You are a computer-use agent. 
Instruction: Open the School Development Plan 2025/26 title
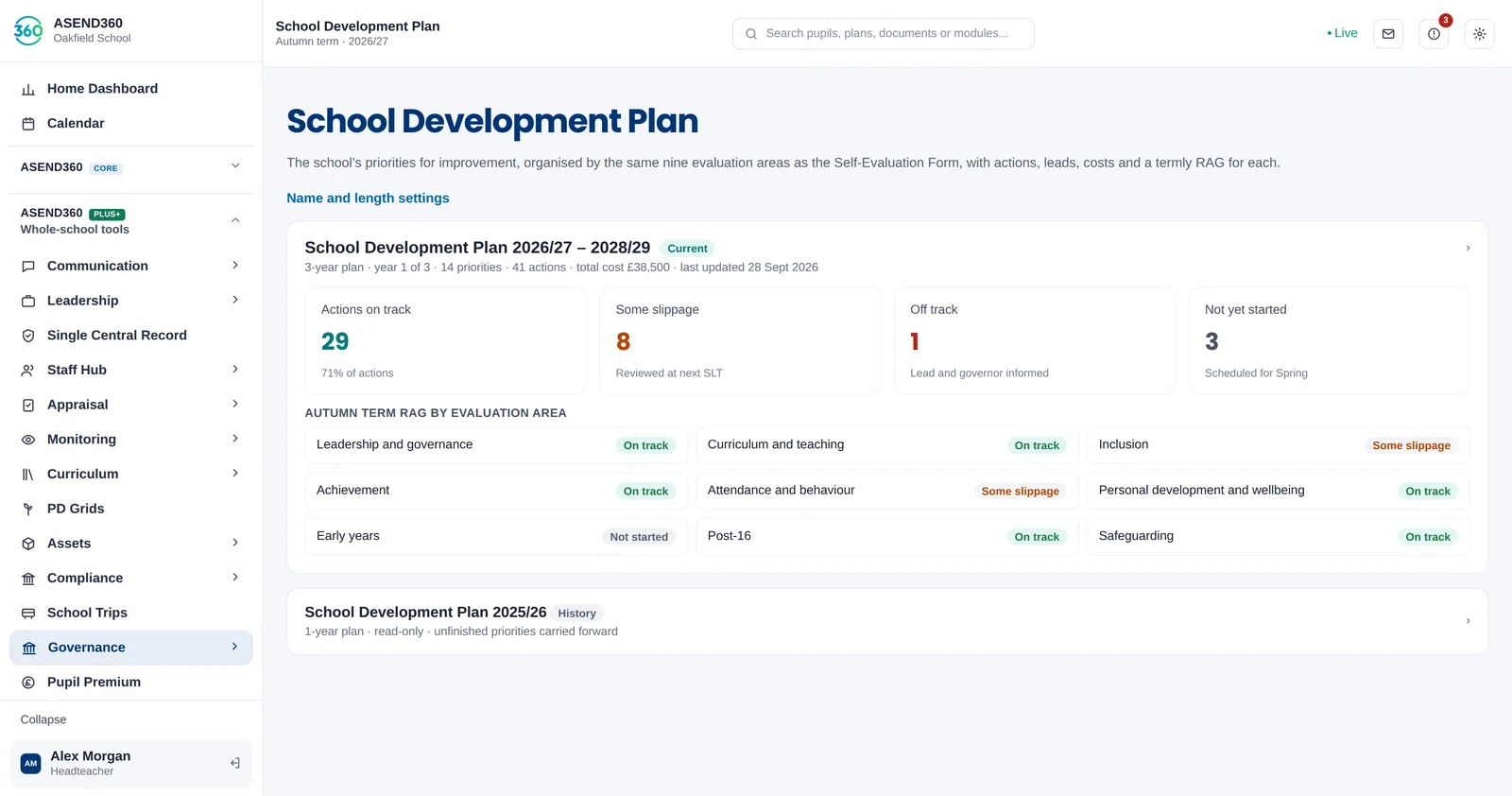(425, 613)
